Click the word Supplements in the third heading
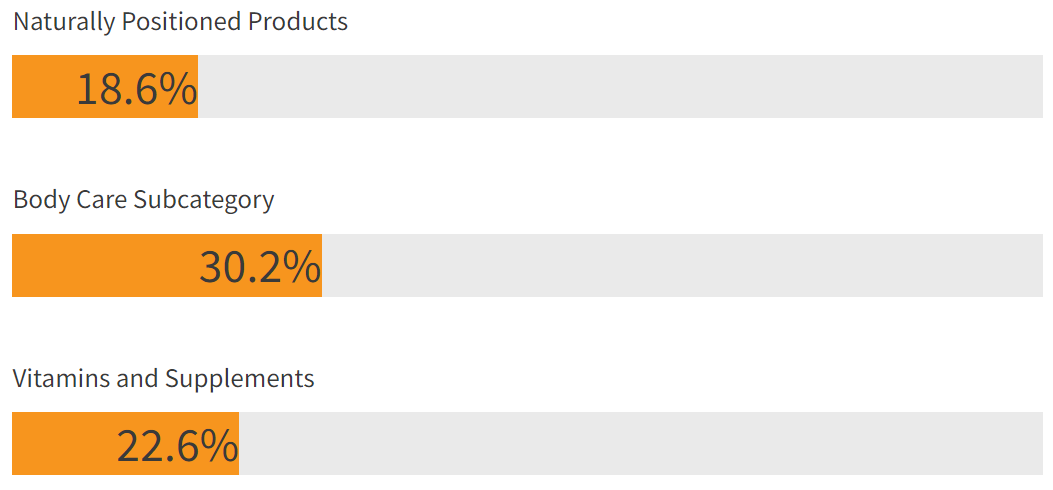 tap(240, 380)
